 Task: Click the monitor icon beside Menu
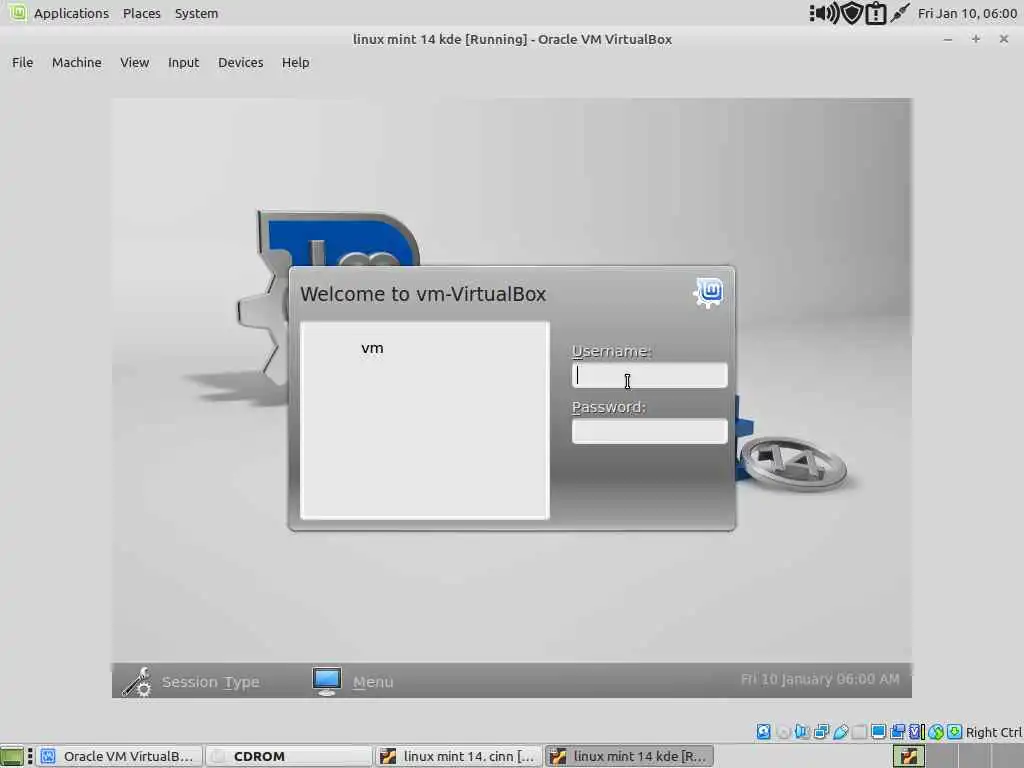coord(327,681)
